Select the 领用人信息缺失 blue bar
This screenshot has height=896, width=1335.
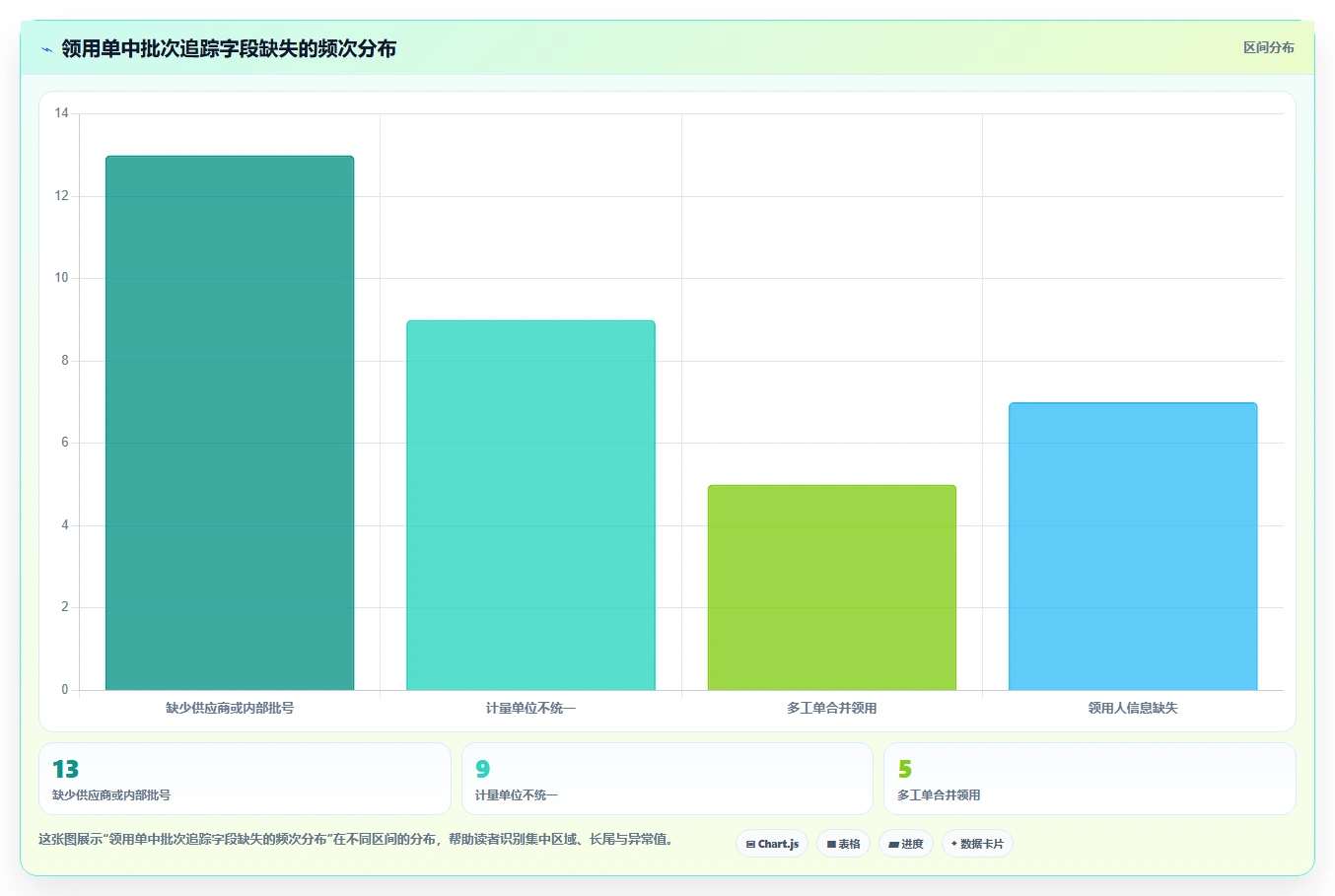coord(1133,546)
